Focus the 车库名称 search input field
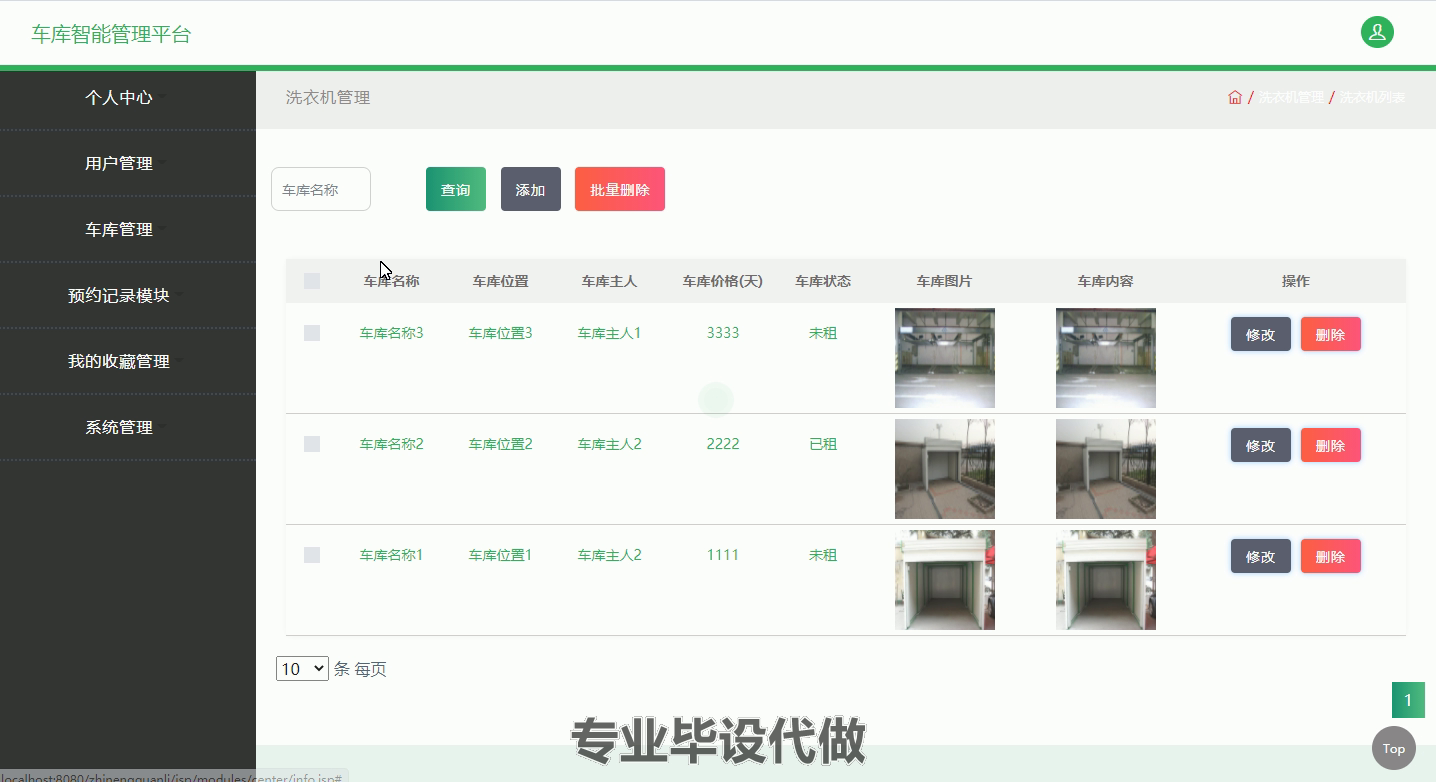 click(x=321, y=189)
